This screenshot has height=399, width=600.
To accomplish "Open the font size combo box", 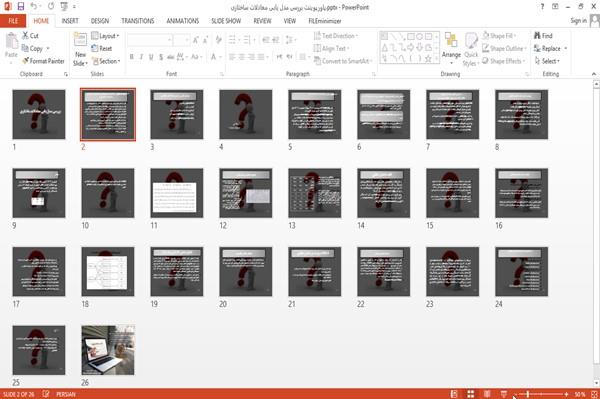I will click(x=181, y=39).
